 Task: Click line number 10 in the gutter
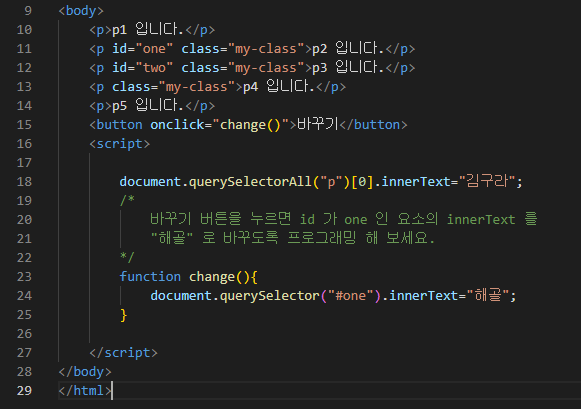point(24,30)
